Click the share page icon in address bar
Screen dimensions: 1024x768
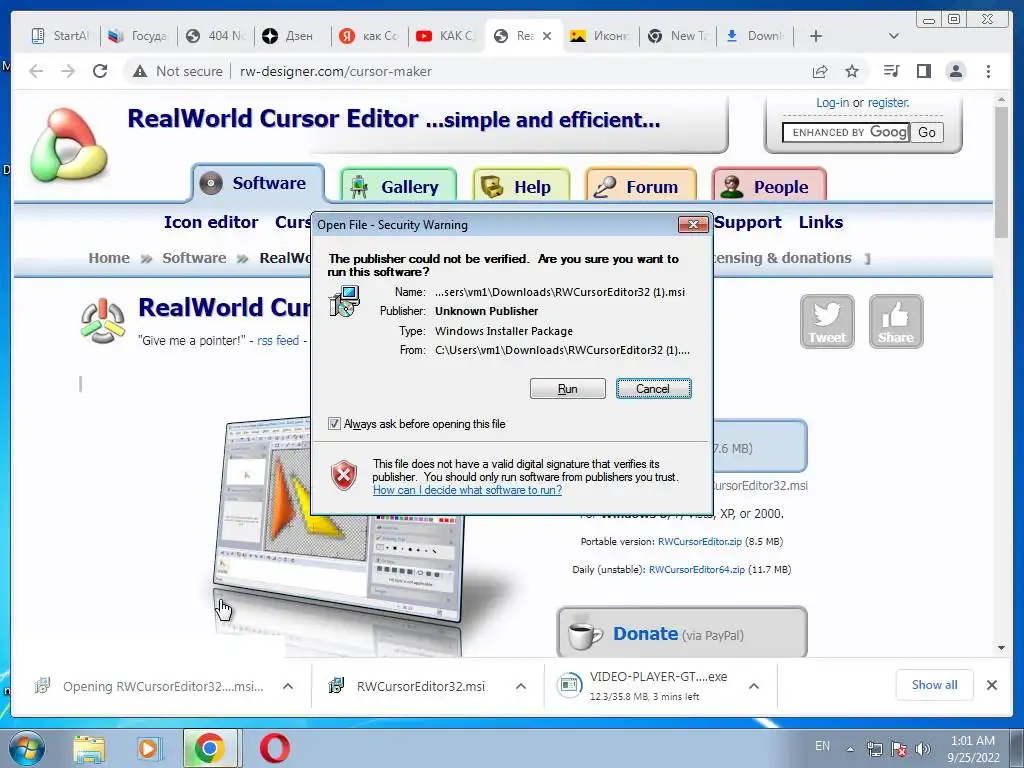coord(820,71)
